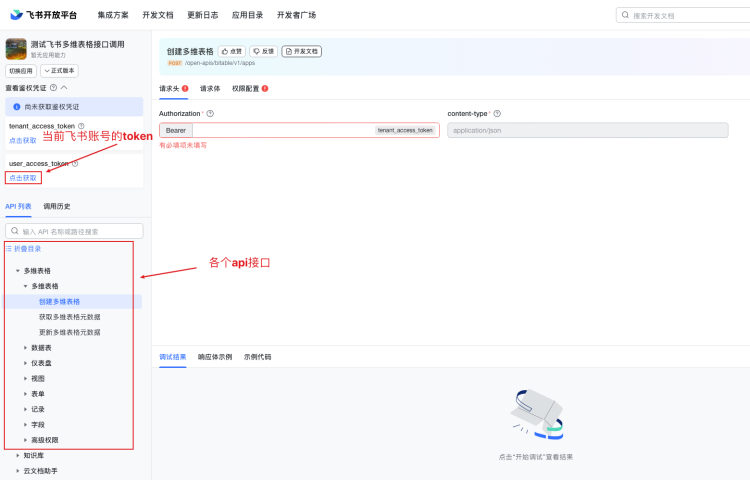The width and height of the screenshot is (750, 480).
Task: Expand the 数据表 tree node
Action: pos(26,348)
